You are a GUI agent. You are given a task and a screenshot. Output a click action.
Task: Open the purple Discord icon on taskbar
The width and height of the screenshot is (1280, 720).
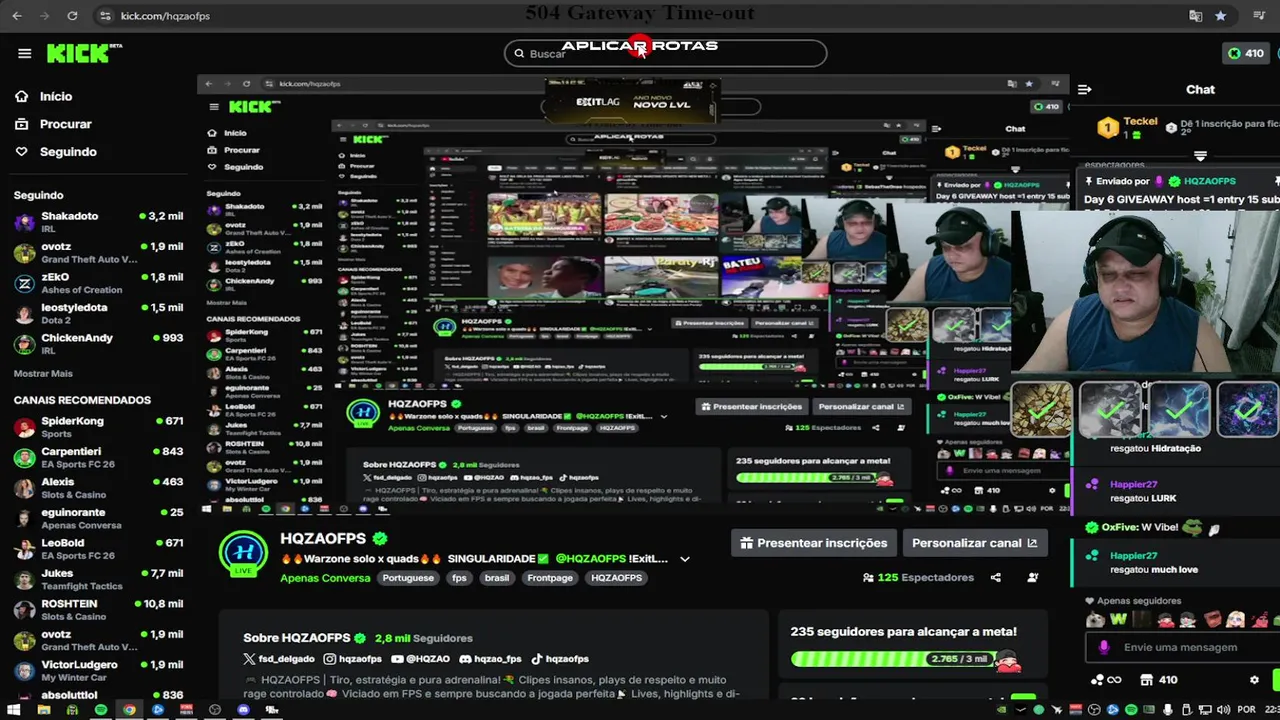coord(243,710)
